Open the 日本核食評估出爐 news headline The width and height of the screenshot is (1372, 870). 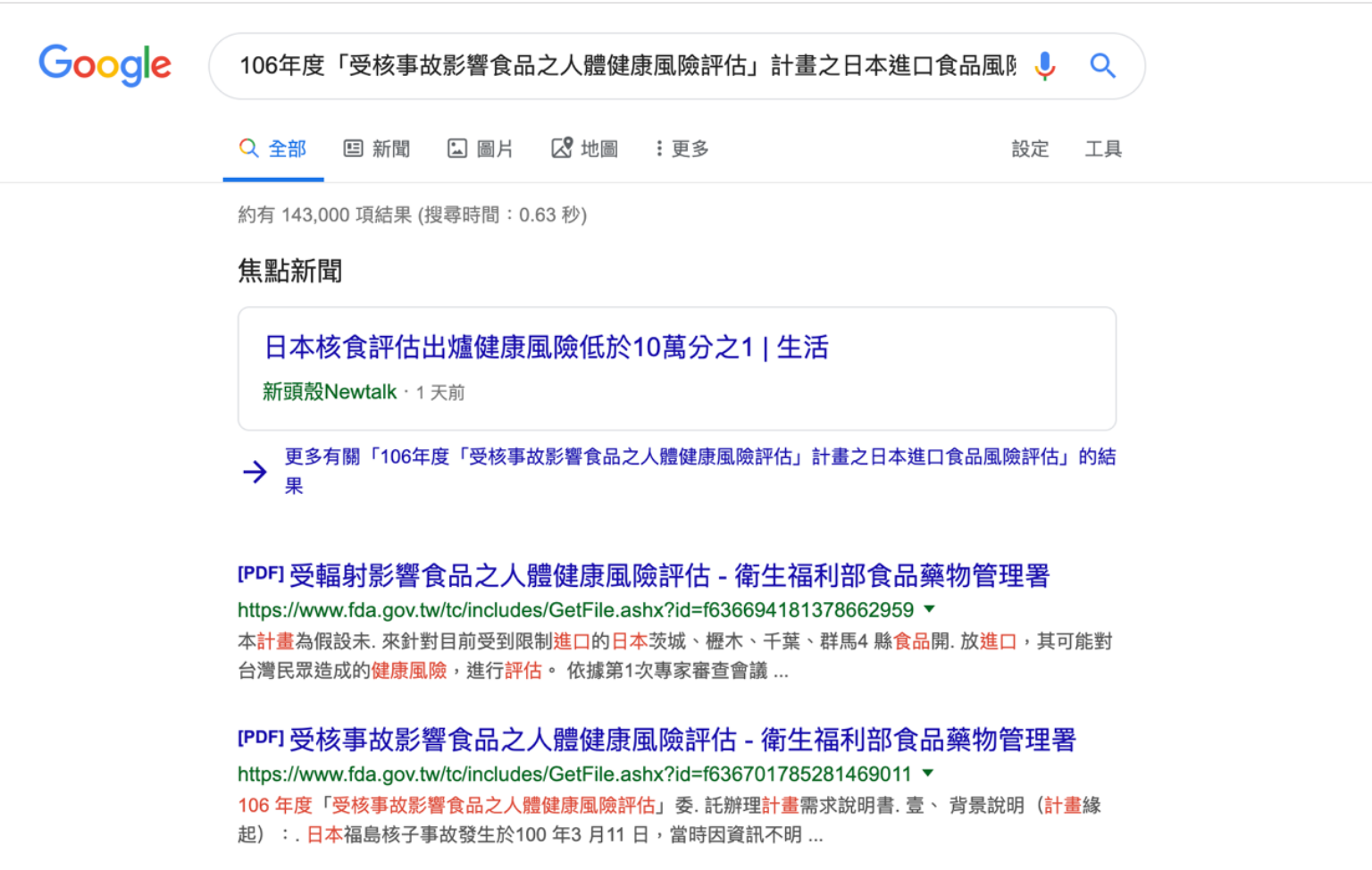coord(546,347)
